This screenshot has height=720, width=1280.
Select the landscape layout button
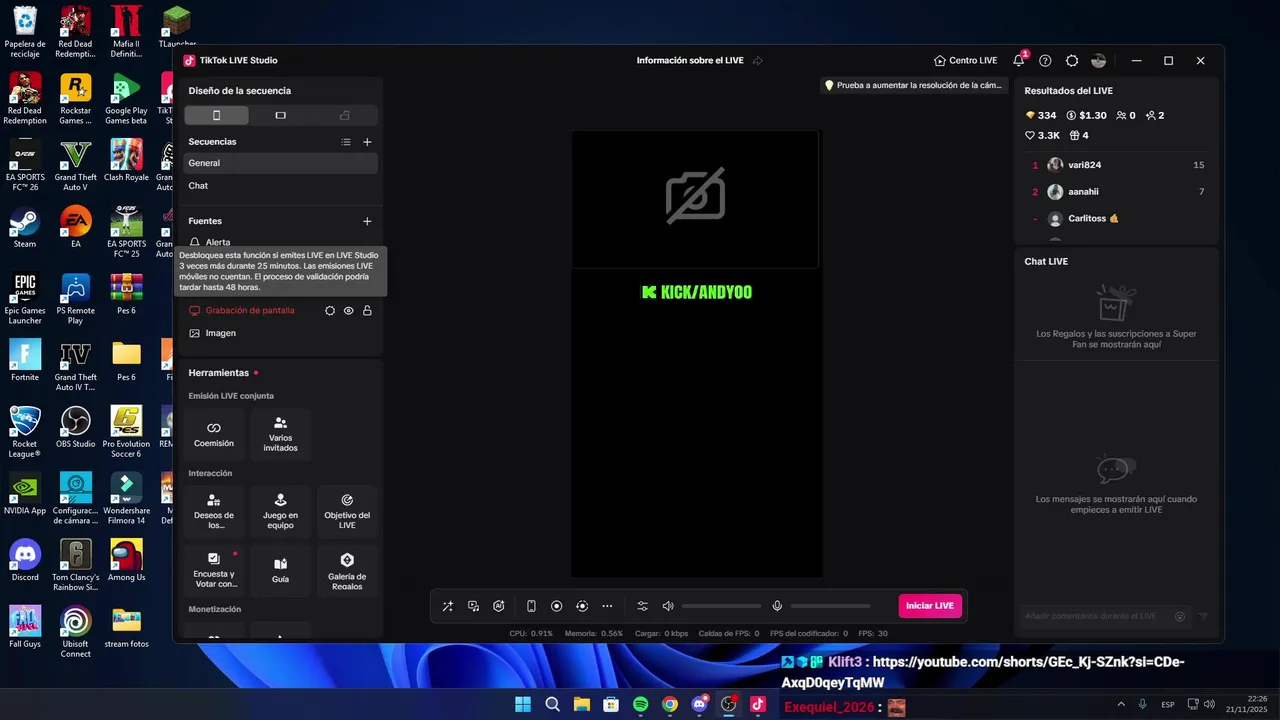pyautogui.click(x=280, y=115)
